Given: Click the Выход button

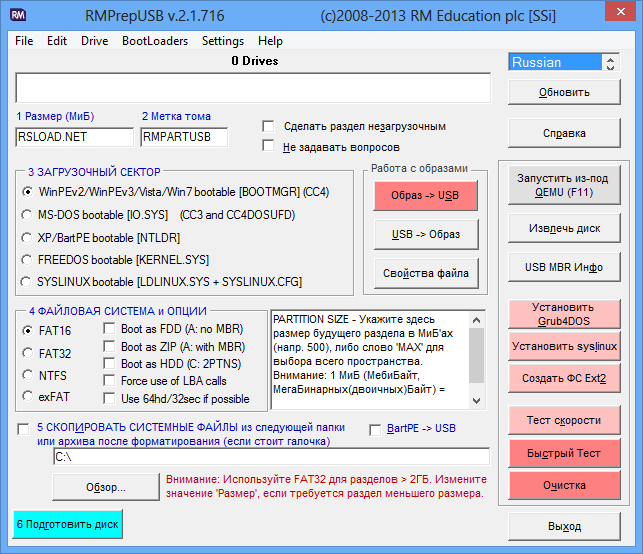Looking at the screenshot, I should 564,527.
